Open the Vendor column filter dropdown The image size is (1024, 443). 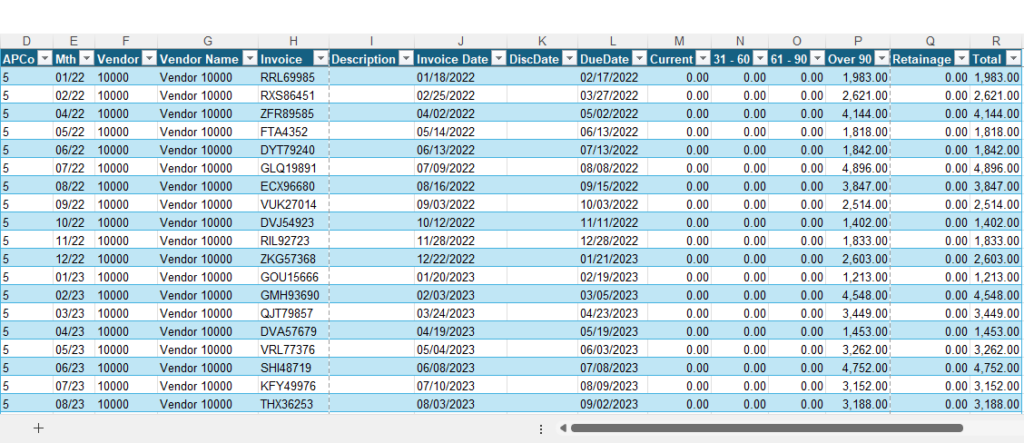[x=150, y=59]
